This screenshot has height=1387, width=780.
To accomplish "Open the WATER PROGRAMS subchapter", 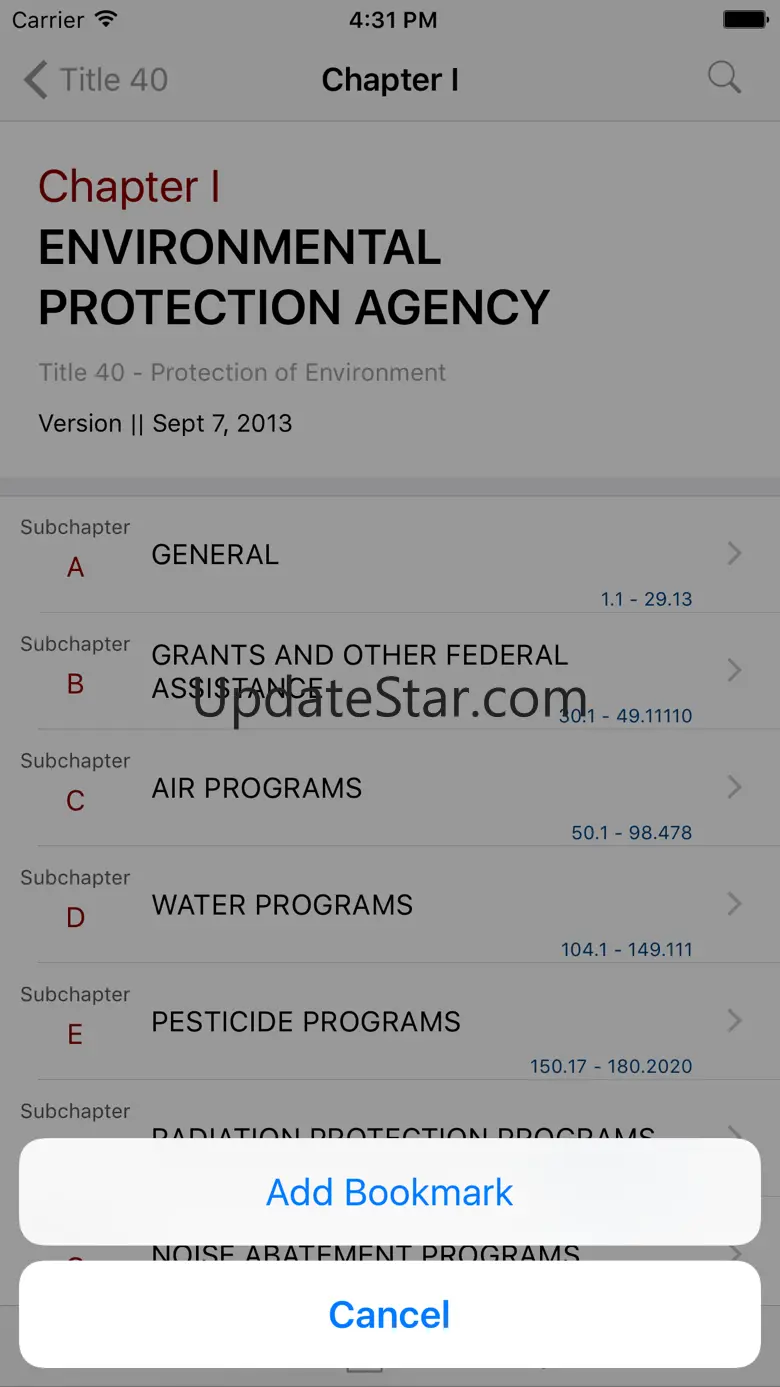I will point(282,905).
